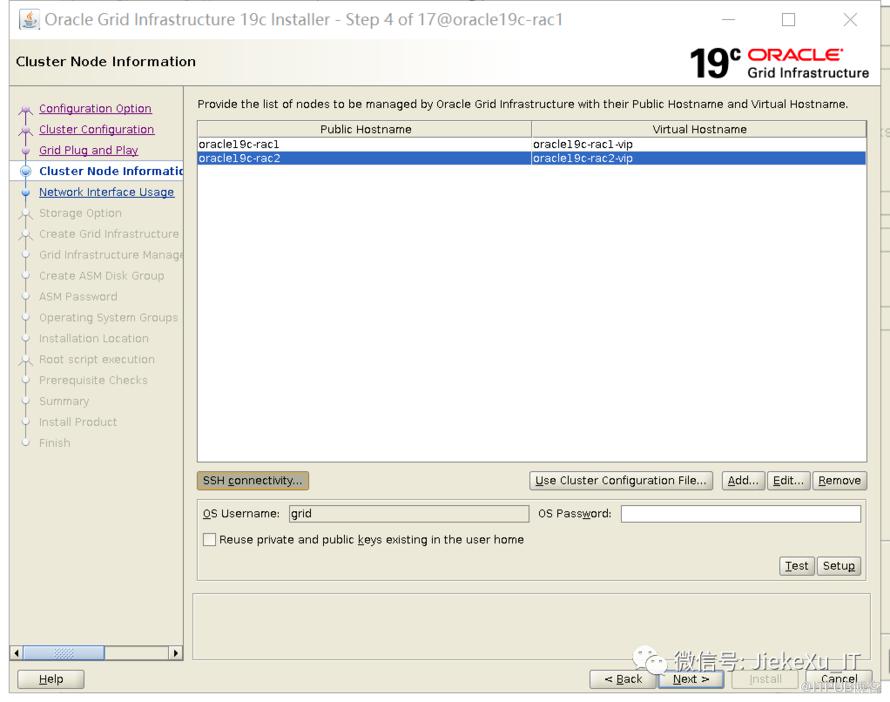This screenshot has height=702, width=890.
Task: Click the ASM Password step
Action: click(x=78, y=297)
